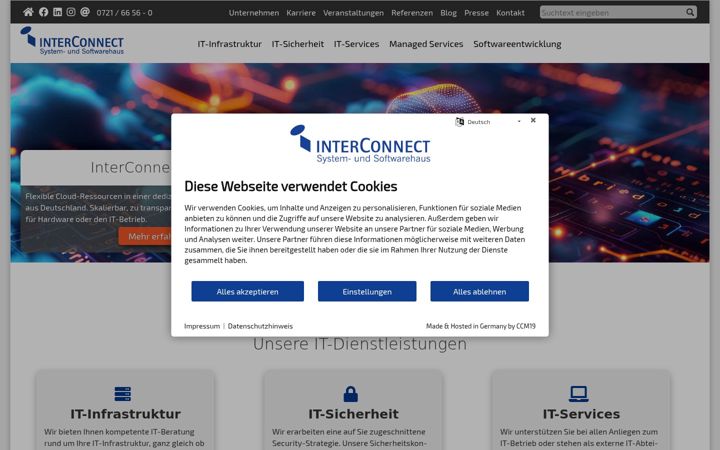Open the Kontakt page
Screen dimensions: 720x450
click(510, 13)
